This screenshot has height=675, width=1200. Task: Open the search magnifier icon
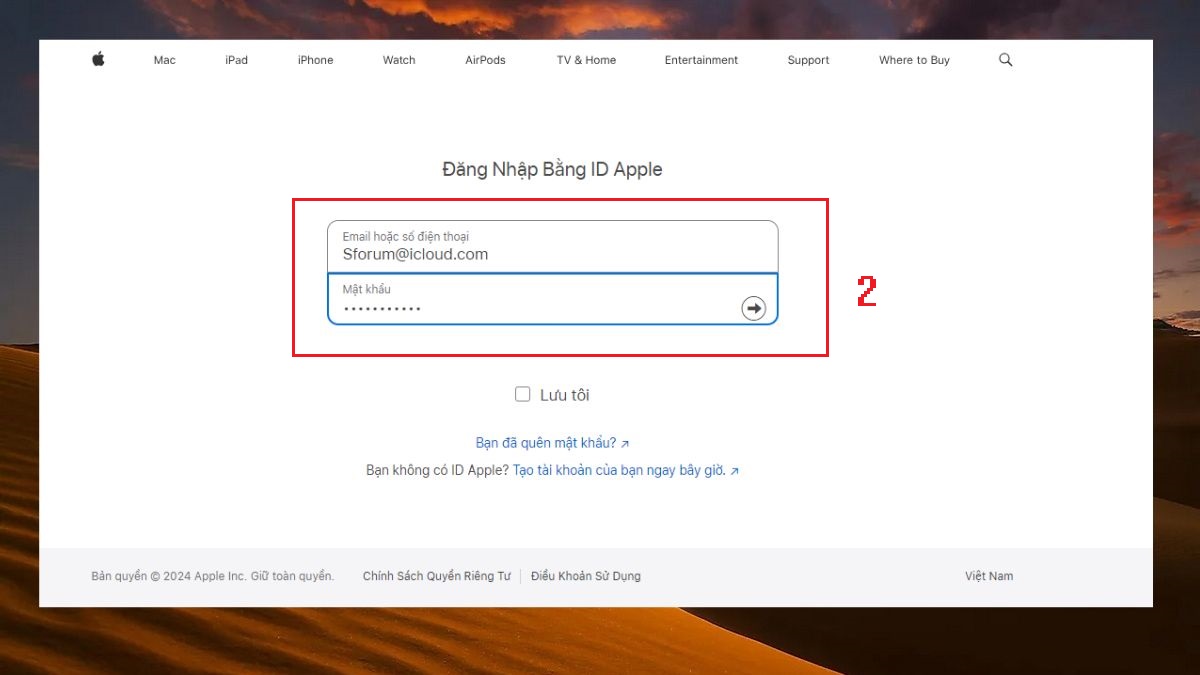pos(1005,60)
